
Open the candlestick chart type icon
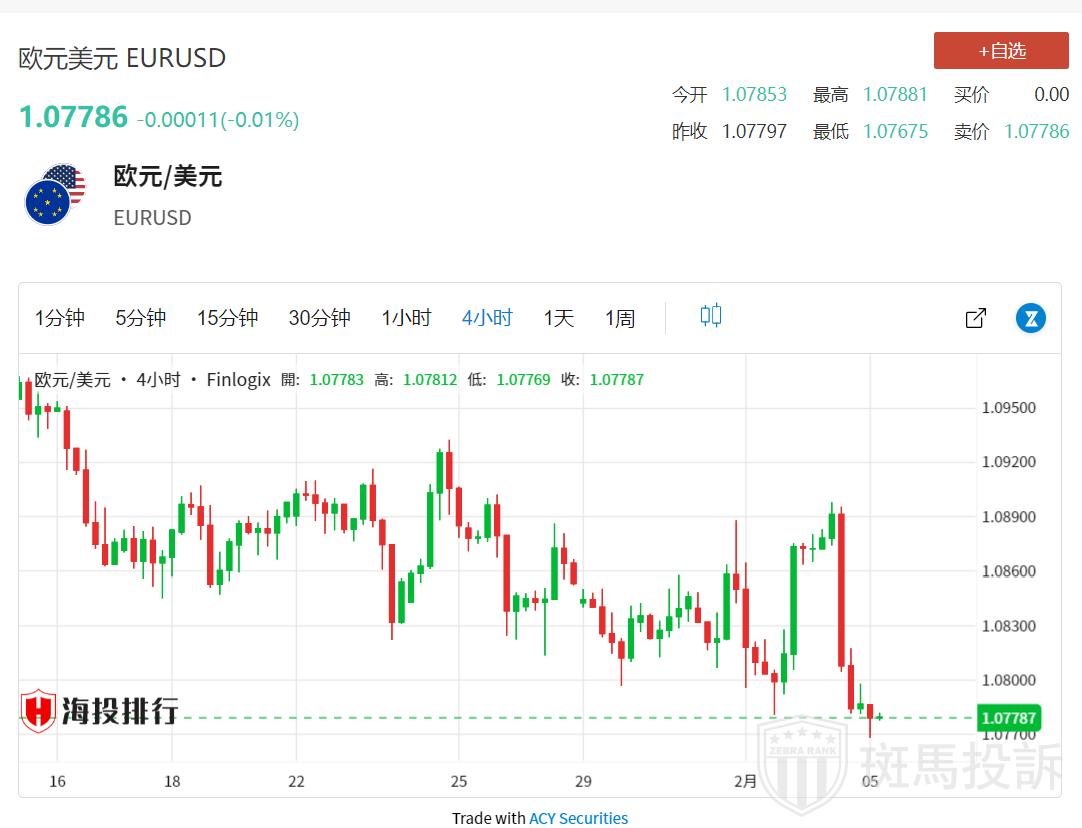coord(710,317)
